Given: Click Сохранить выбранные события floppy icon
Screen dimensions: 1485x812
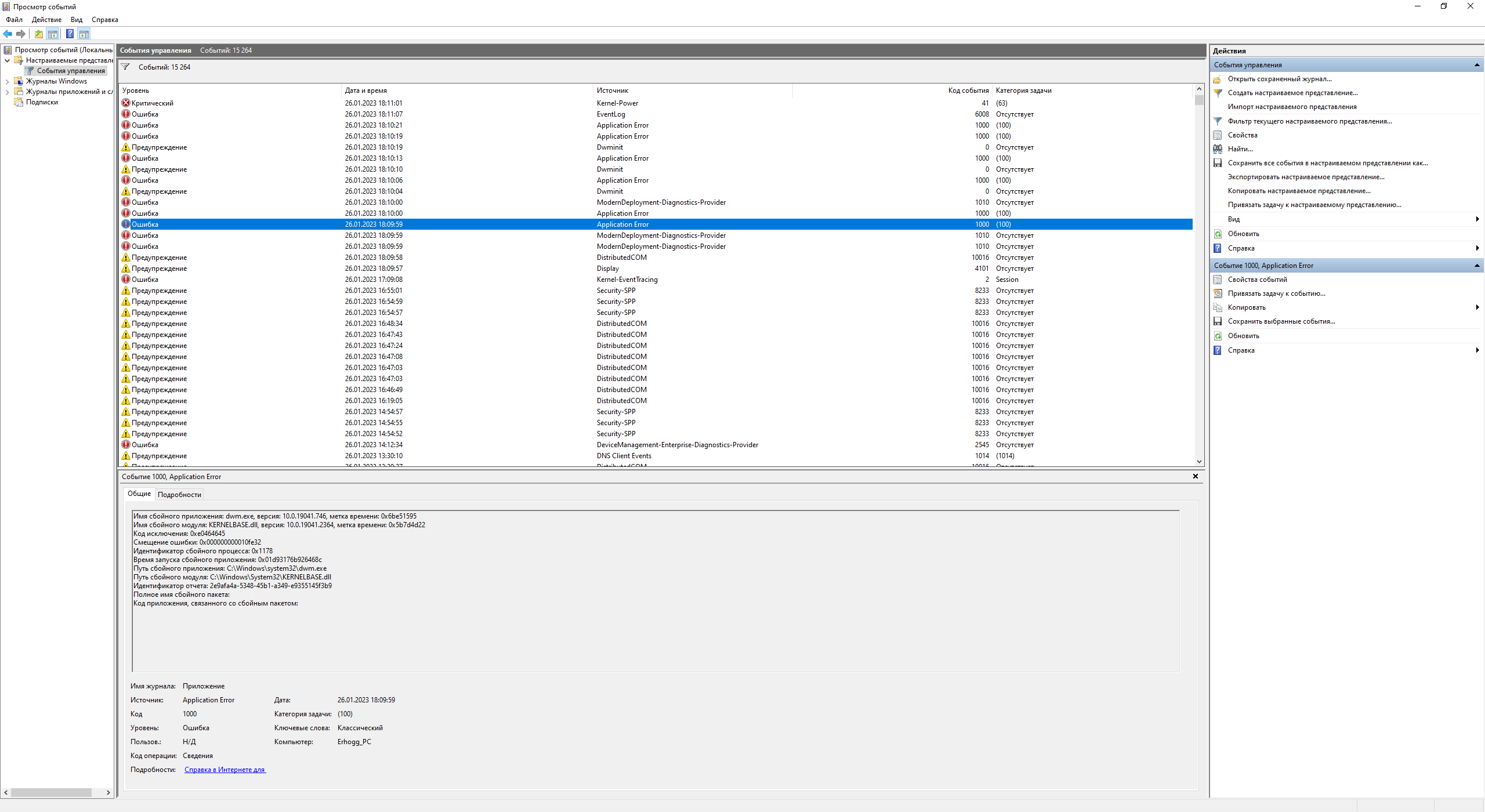Looking at the screenshot, I should click(1218, 321).
